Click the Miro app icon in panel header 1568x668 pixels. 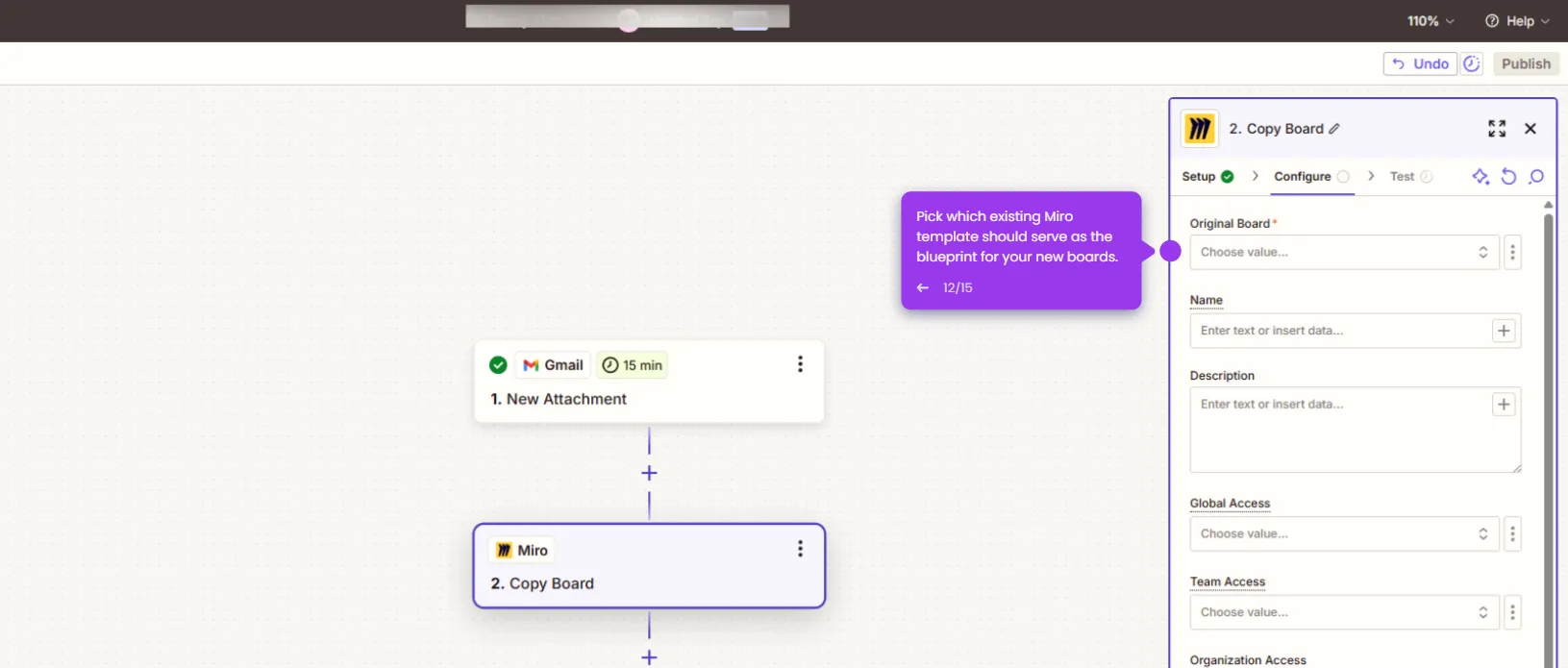pyautogui.click(x=1199, y=129)
